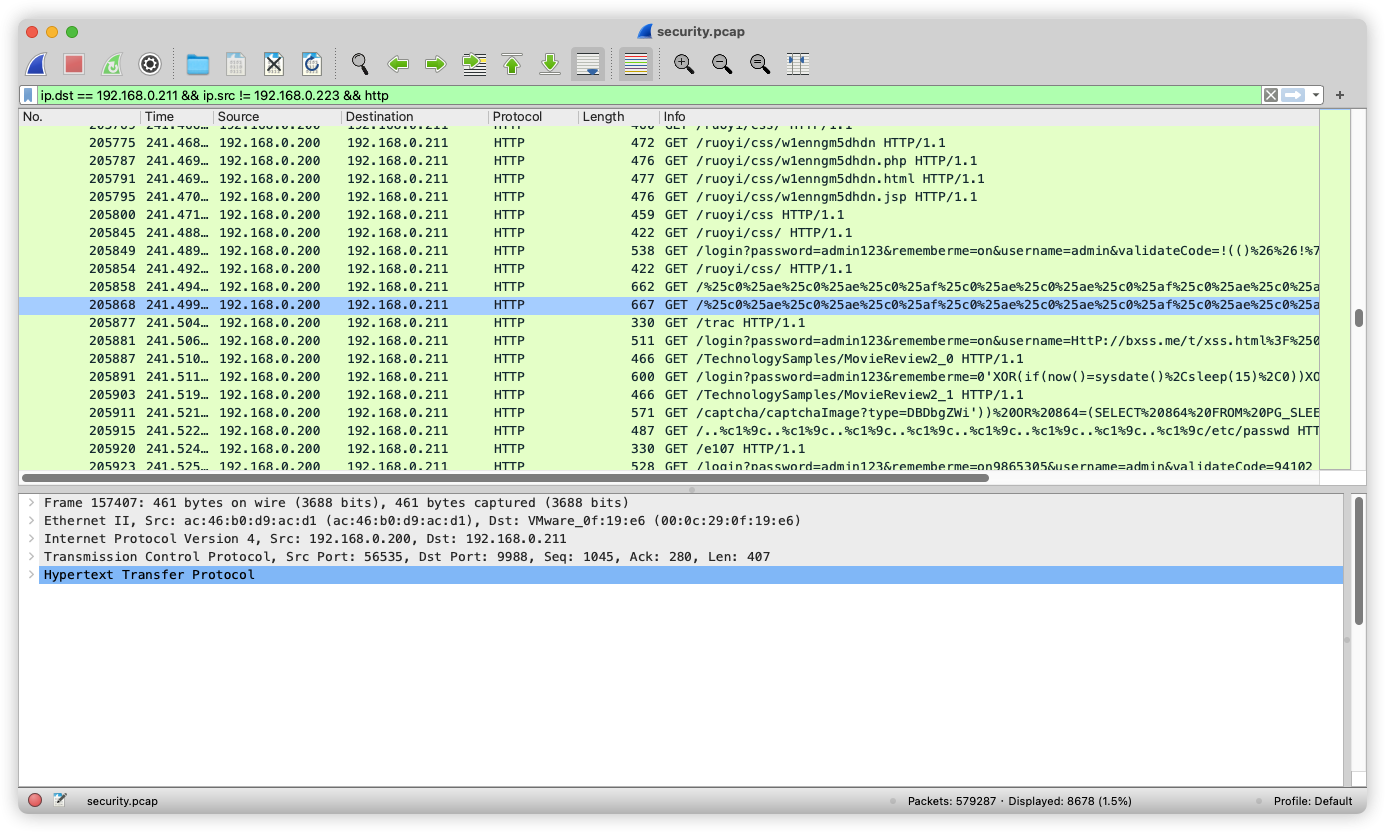The width and height of the screenshot is (1385, 832).
Task: Click the packet details pane scrollbar
Action: pyautogui.click(x=1358, y=560)
